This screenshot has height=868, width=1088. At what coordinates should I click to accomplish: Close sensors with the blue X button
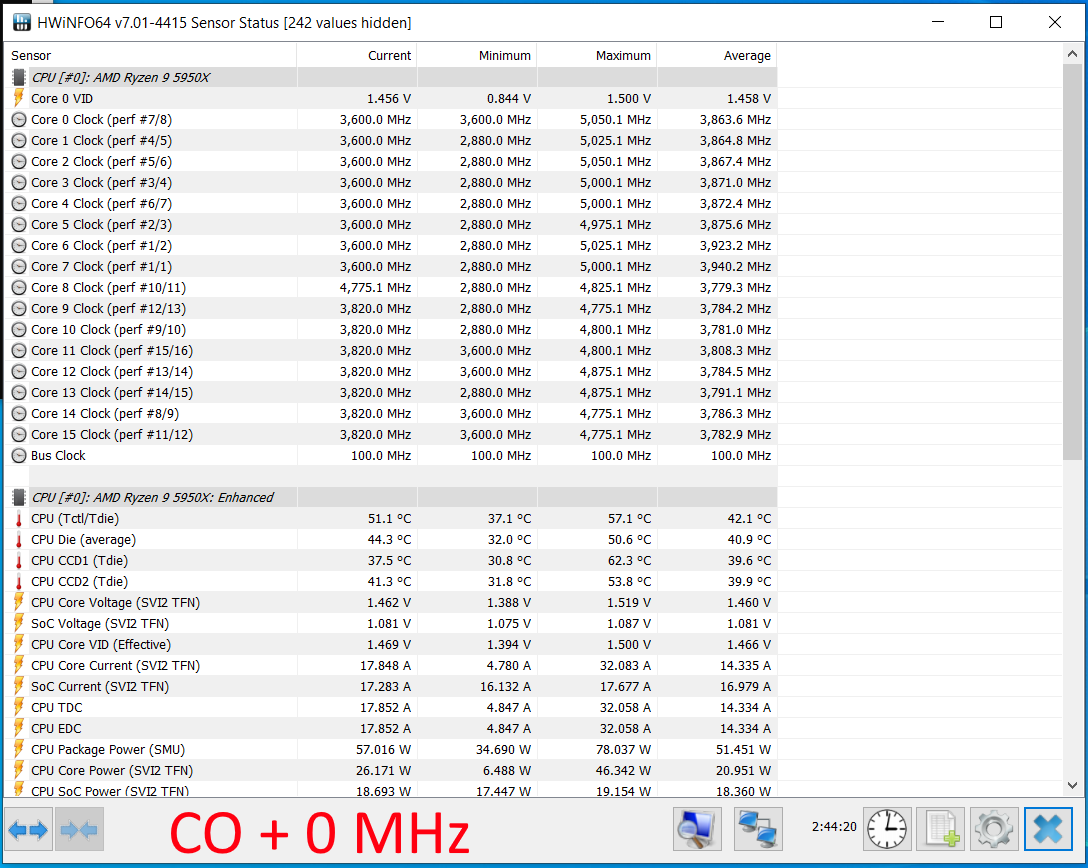(x=1048, y=829)
